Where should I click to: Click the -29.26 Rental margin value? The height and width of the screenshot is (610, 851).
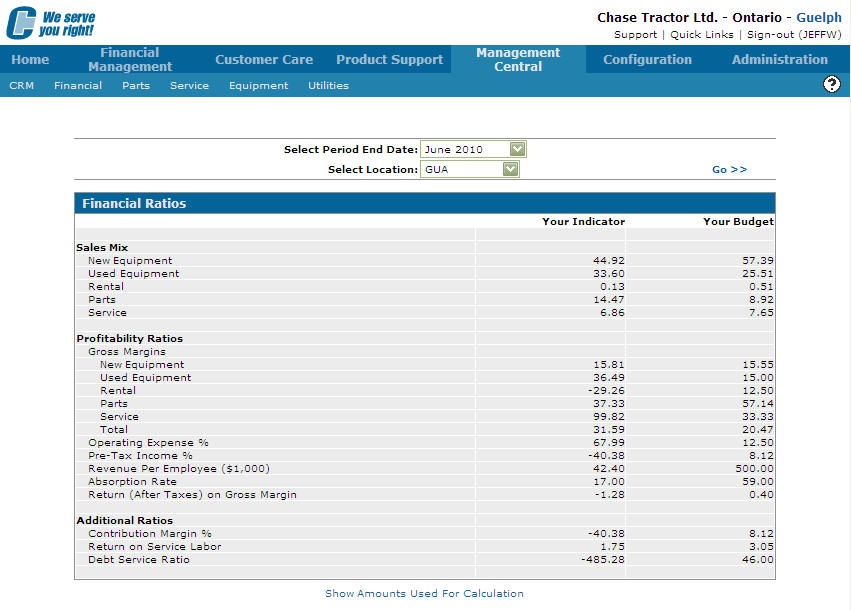tap(606, 391)
